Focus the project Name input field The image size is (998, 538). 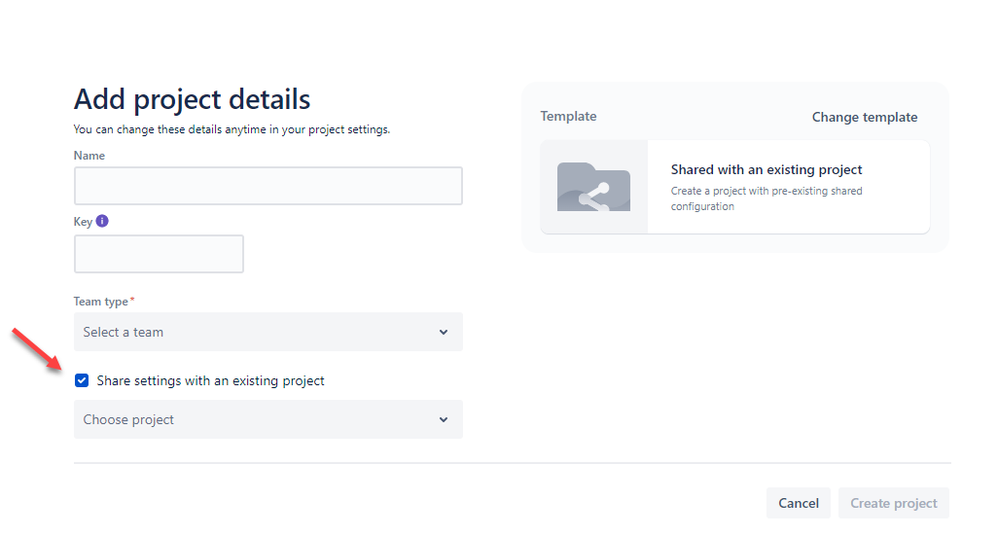click(x=268, y=186)
